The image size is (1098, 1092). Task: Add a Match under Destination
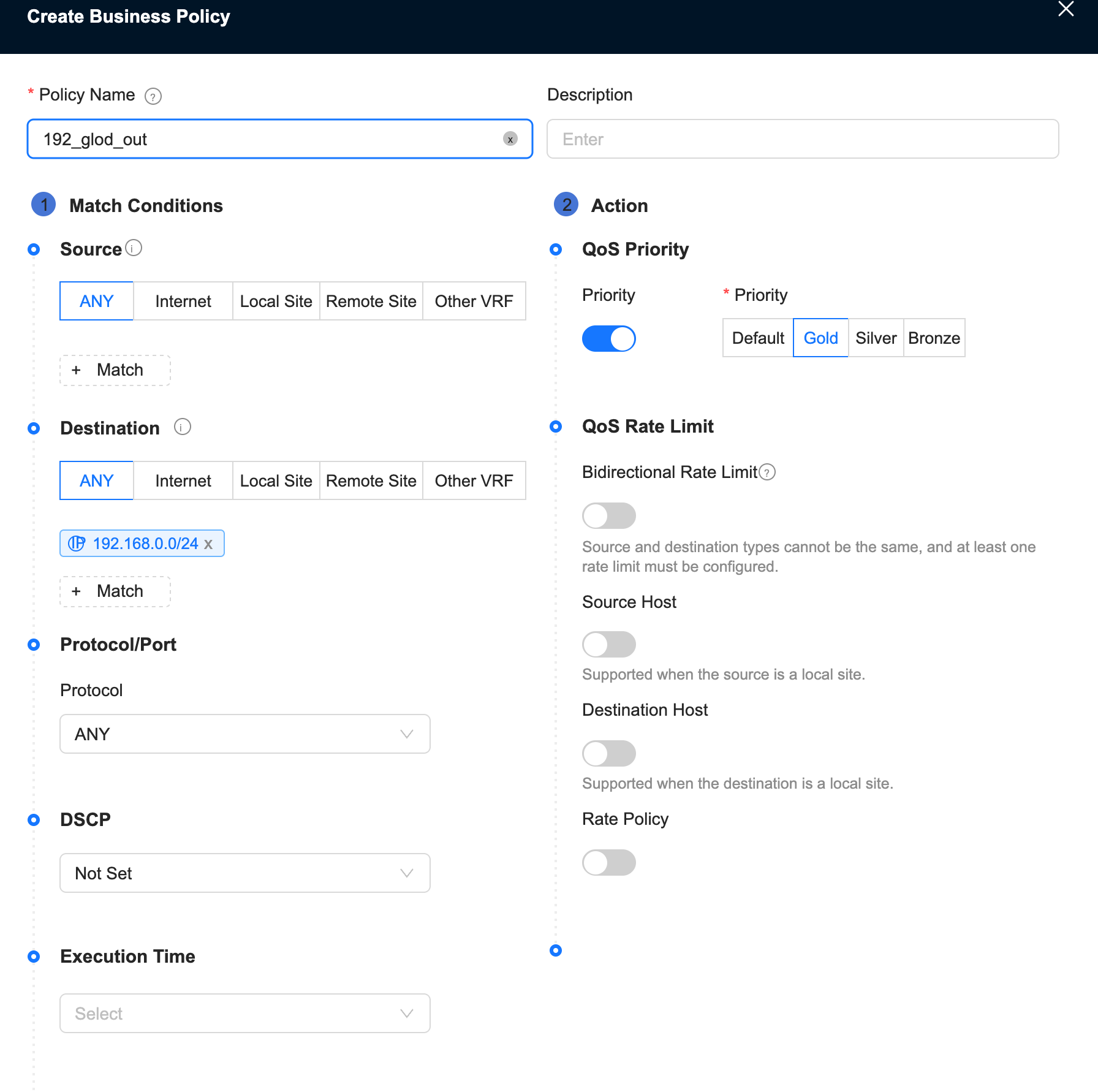(x=115, y=591)
